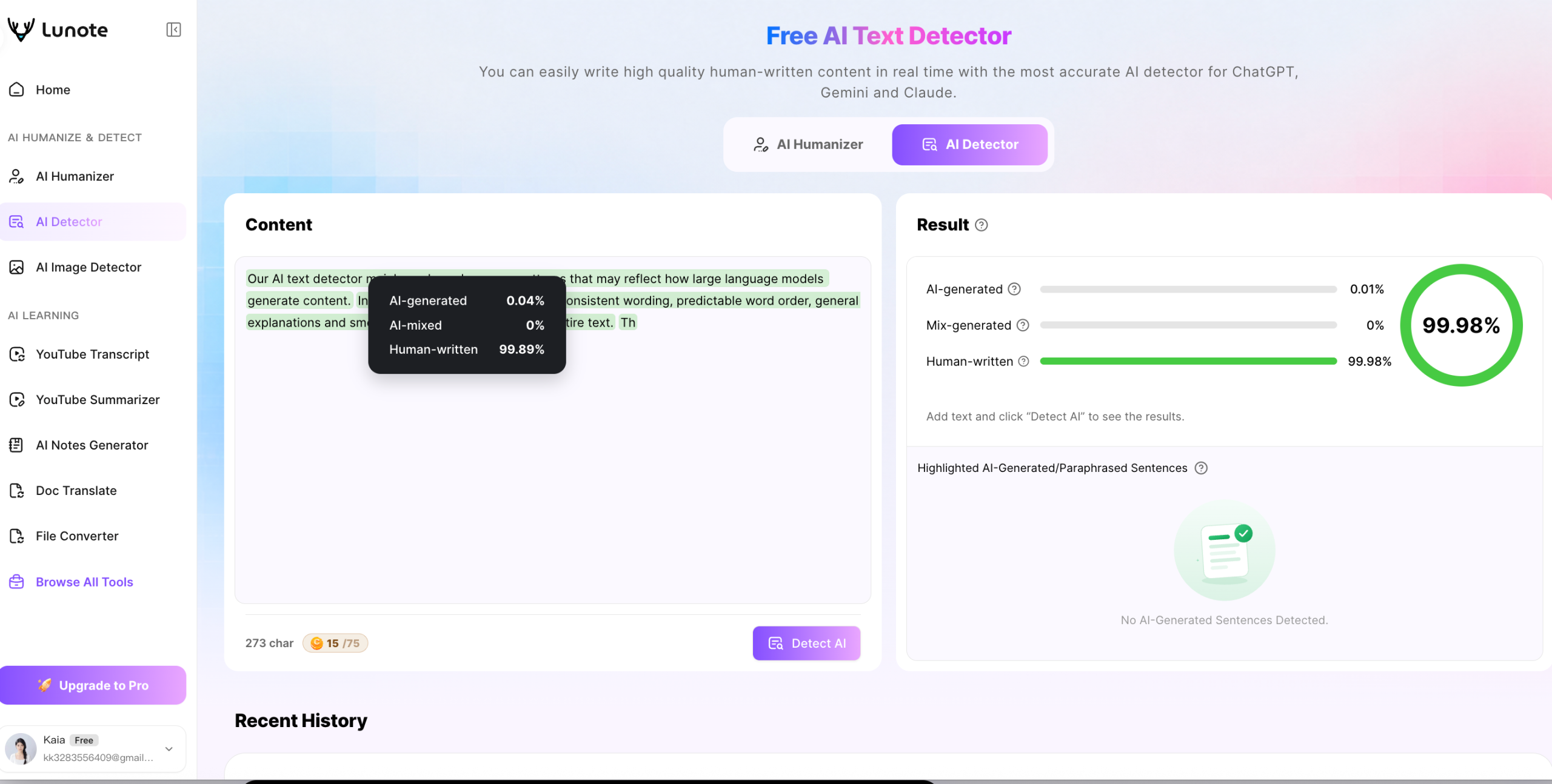Click the Doc Translate icon

[x=17, y=491]
